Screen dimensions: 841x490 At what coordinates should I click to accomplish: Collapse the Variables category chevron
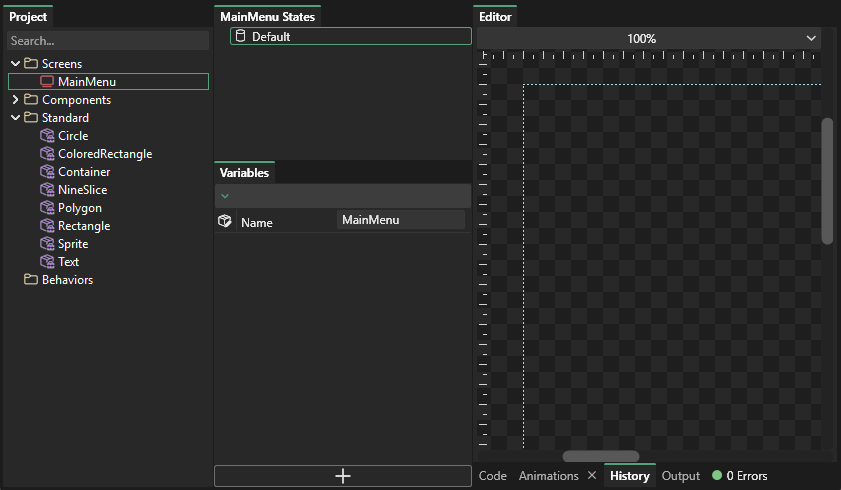225,196
